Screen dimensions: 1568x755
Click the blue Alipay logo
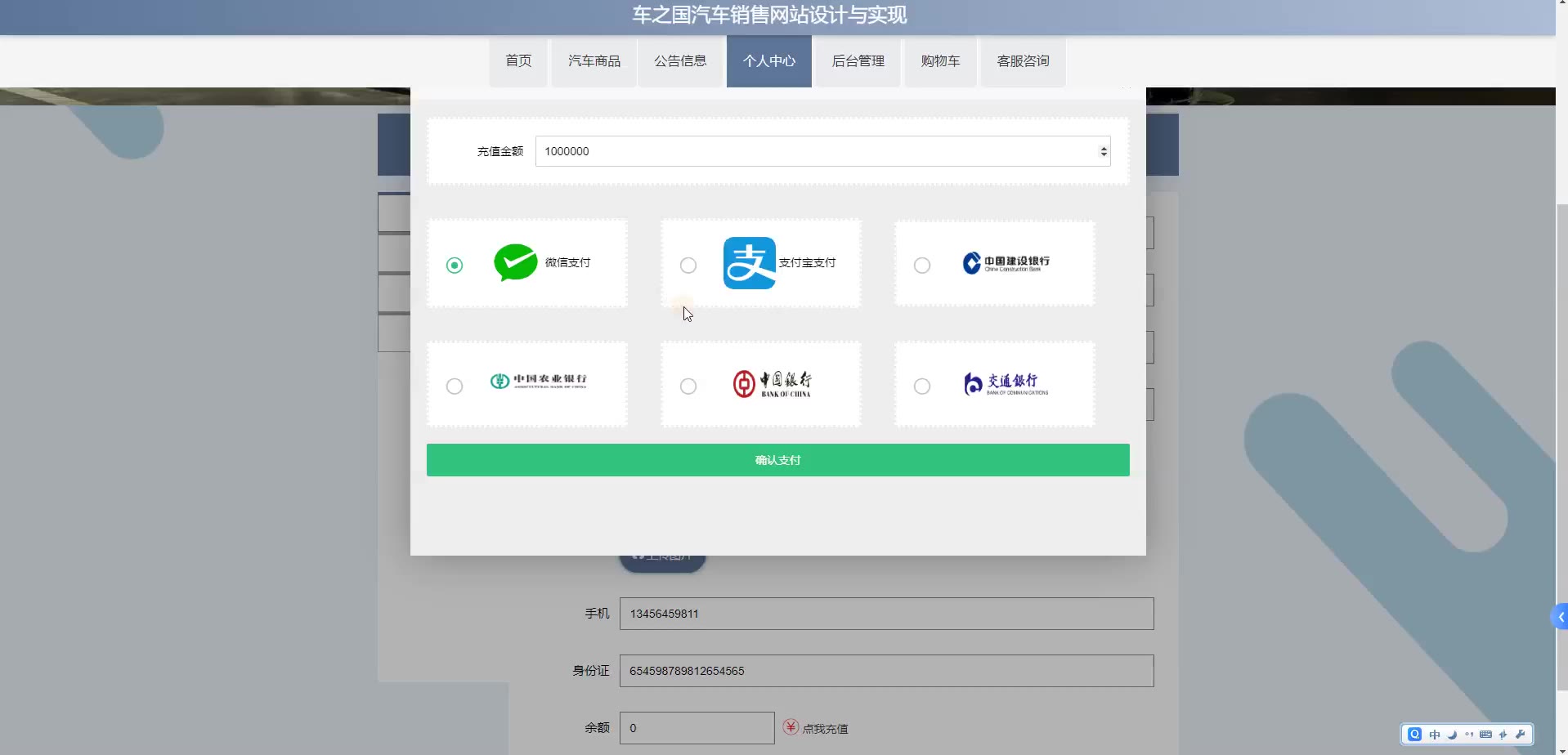(750, 263)
